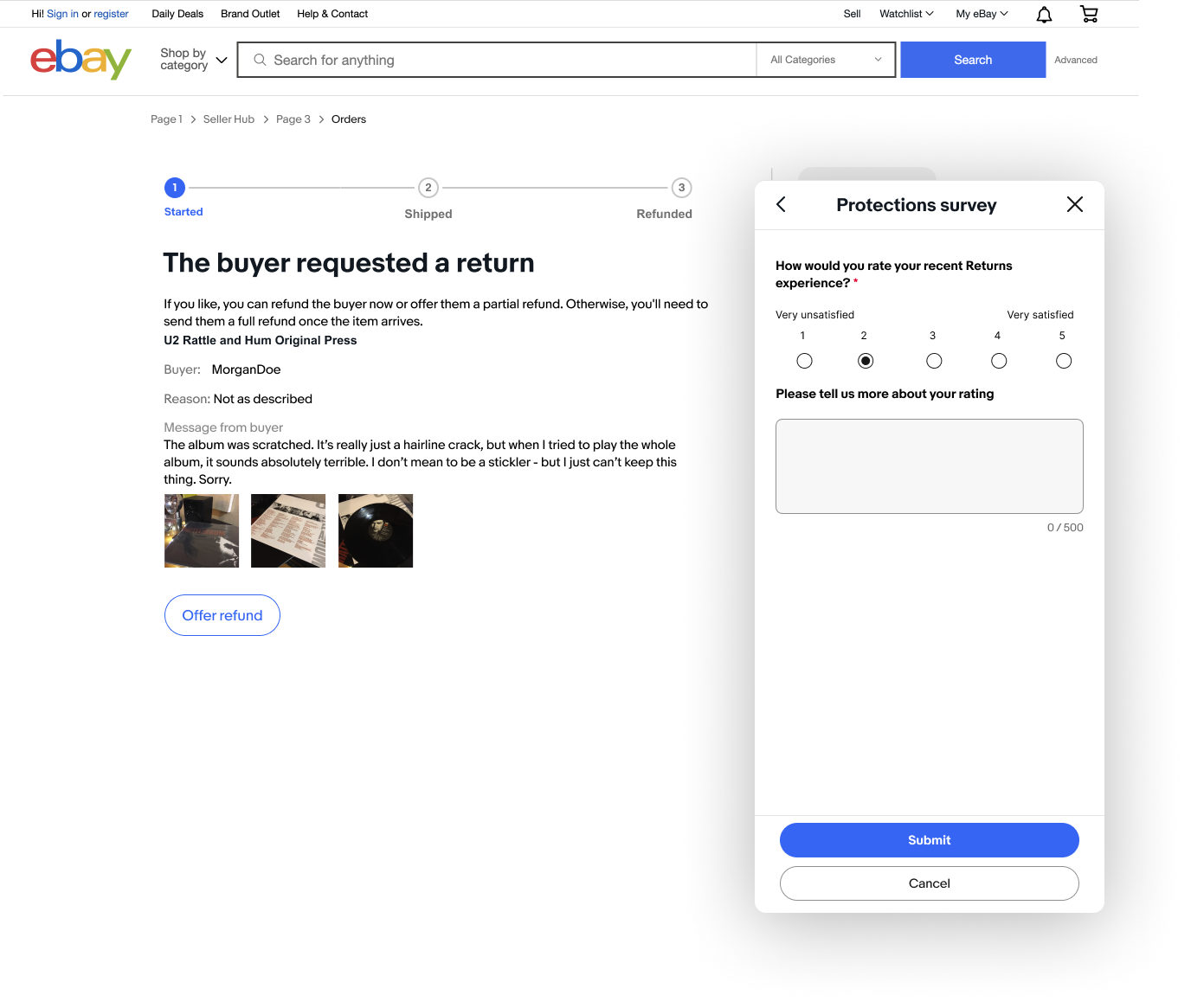Open Advanced search link
Image resolution: width=1191 pixels, height=1008 pixels.
1076,60
